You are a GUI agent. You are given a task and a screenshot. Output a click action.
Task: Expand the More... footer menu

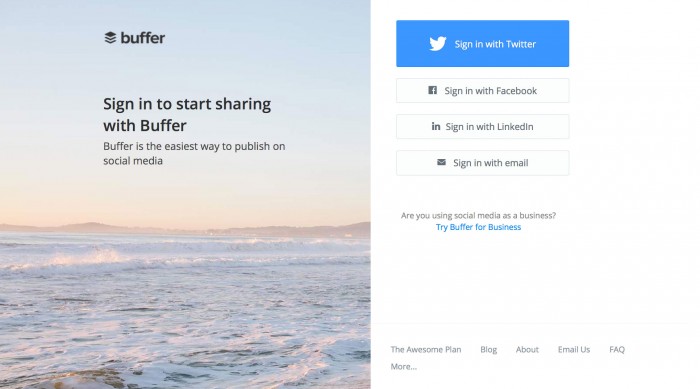coord(404,366)
